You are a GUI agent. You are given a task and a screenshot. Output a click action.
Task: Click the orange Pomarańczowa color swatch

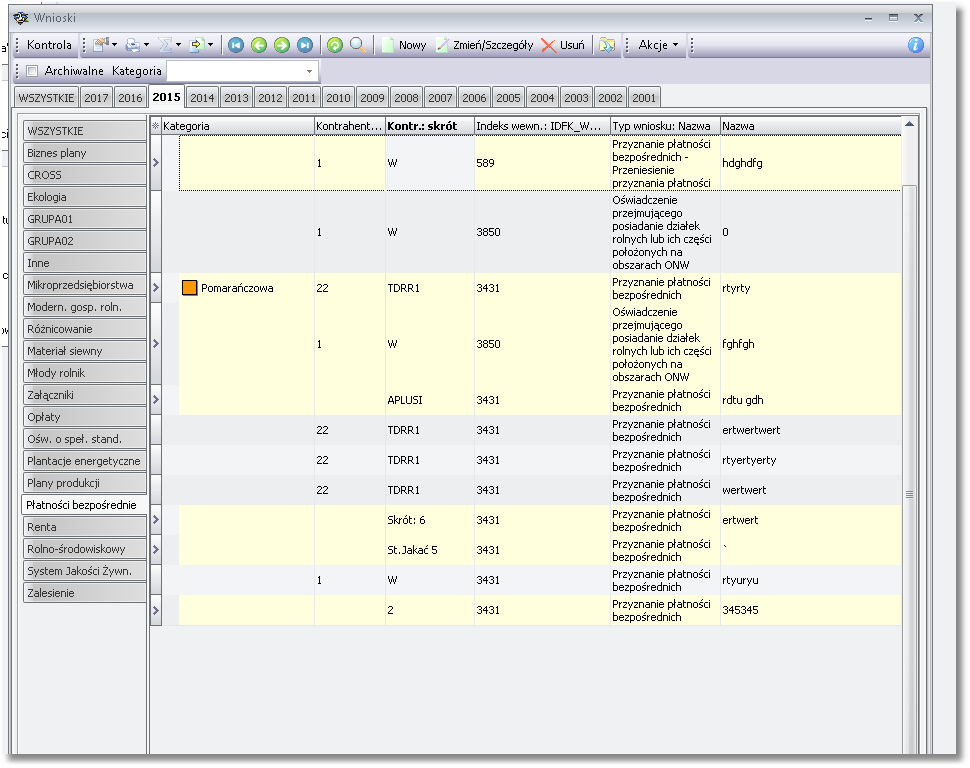coord(189,288)
